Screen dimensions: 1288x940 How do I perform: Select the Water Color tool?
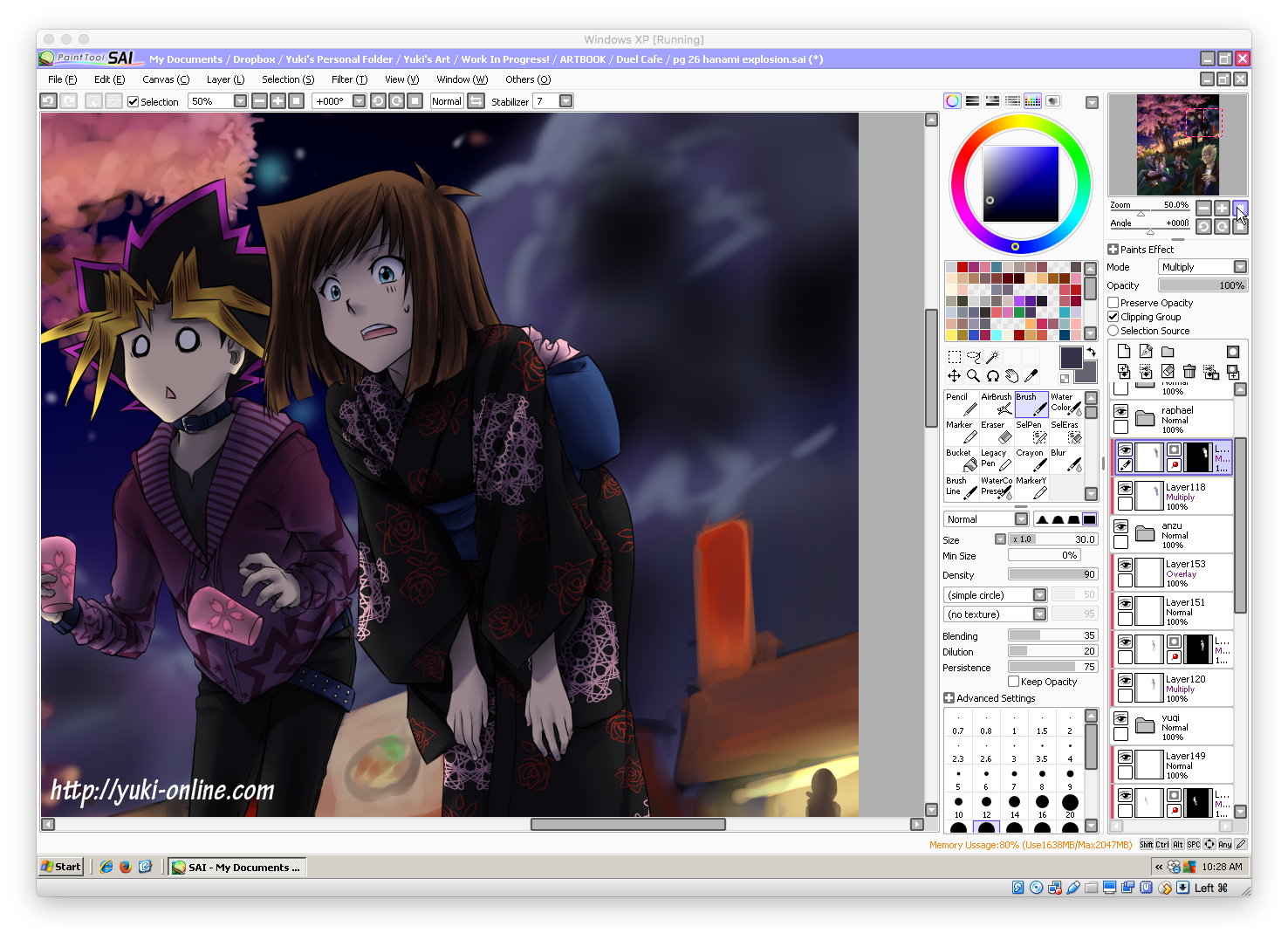click(x=1066, y=404)
